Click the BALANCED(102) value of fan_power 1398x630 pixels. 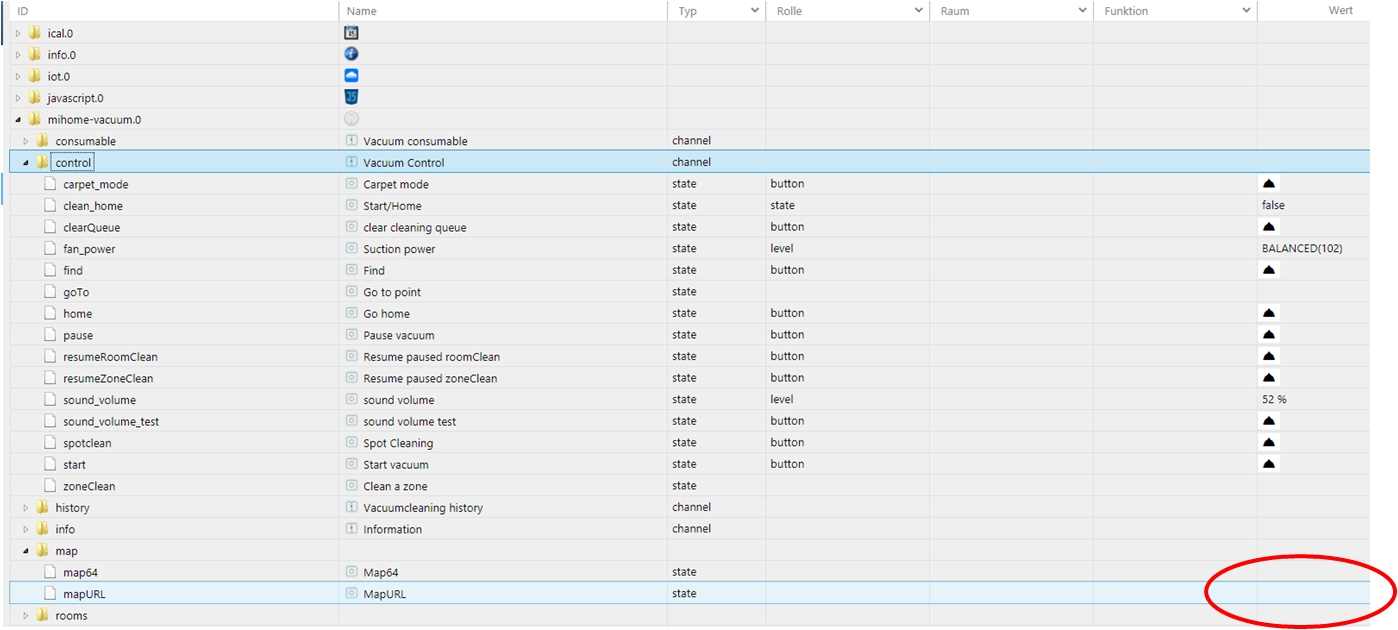[x=1302, y=248]
